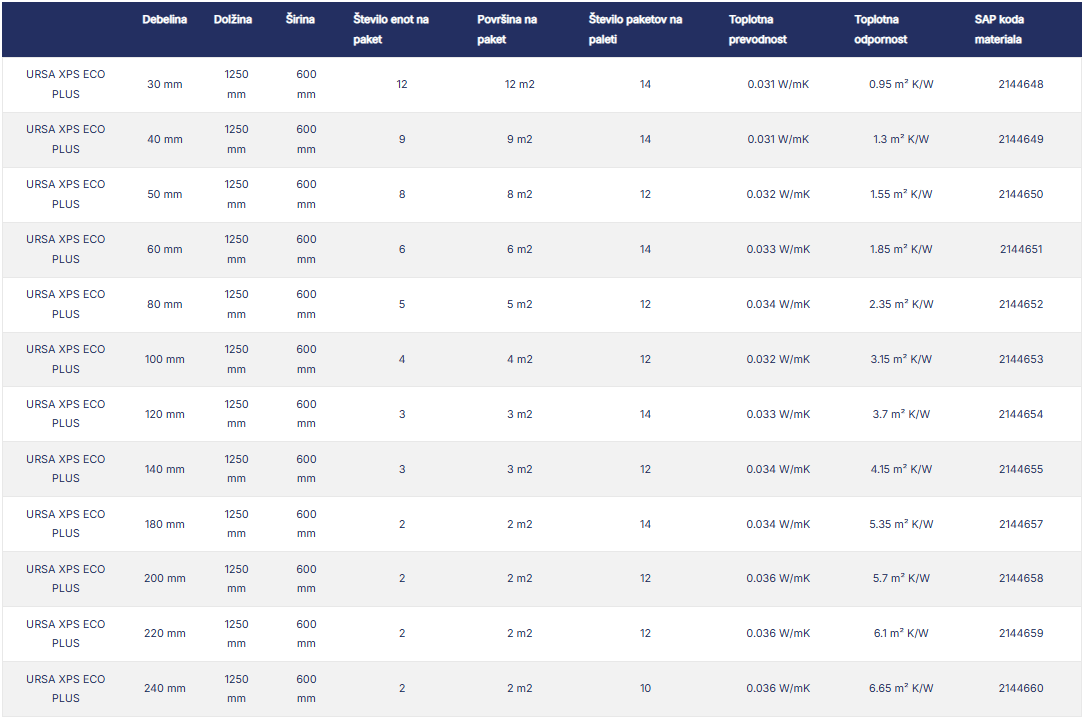Select SAP code 2144660
This screenshot has height=723, width=1087.
tap(1020, 689)
